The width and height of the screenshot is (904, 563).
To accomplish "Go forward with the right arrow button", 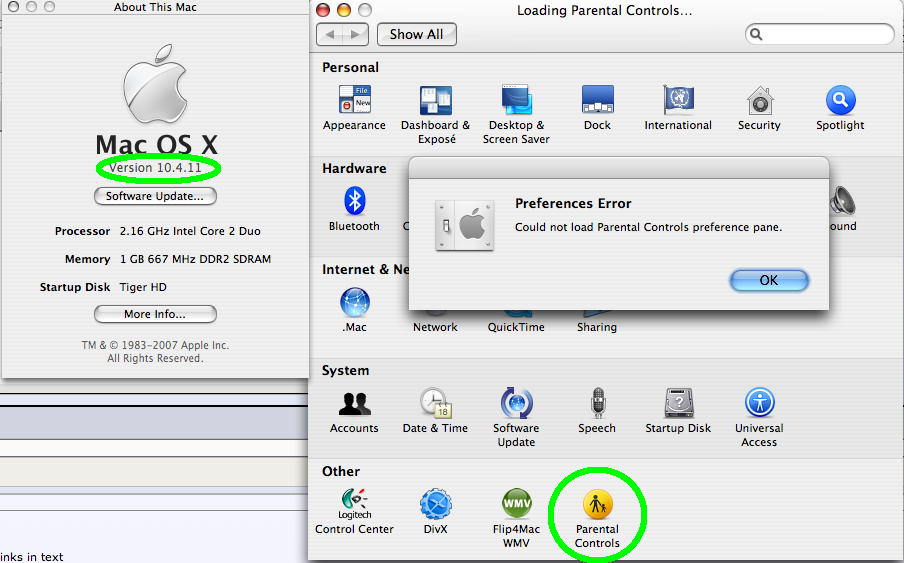I will point(356,35).
